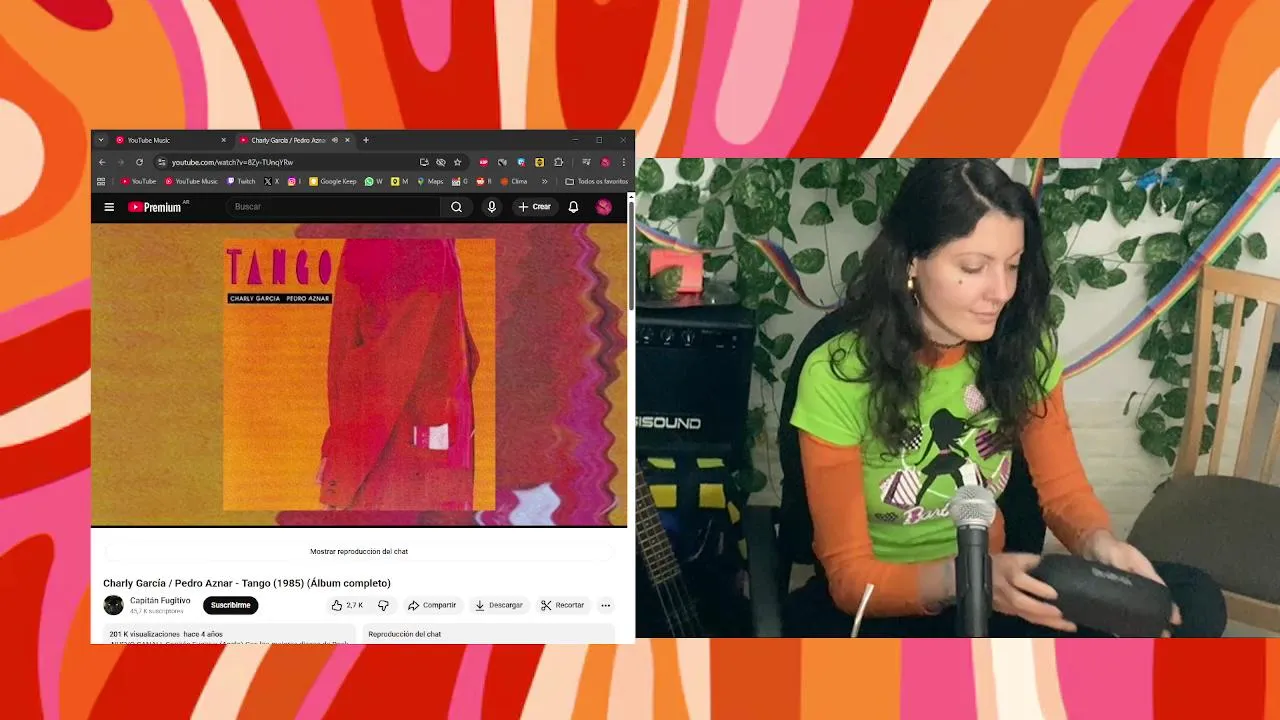Click the Reproducción del chat panel header
The height and width of the screenshot is (720, 1280).
(x=405, y=634)
